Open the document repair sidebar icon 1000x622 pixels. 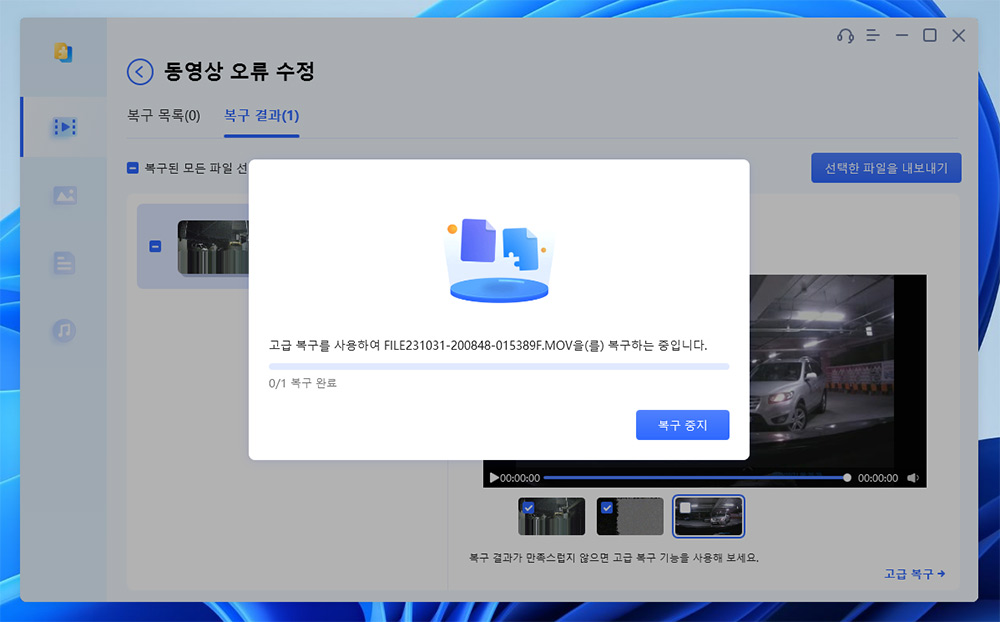click(x=64, y=263)
